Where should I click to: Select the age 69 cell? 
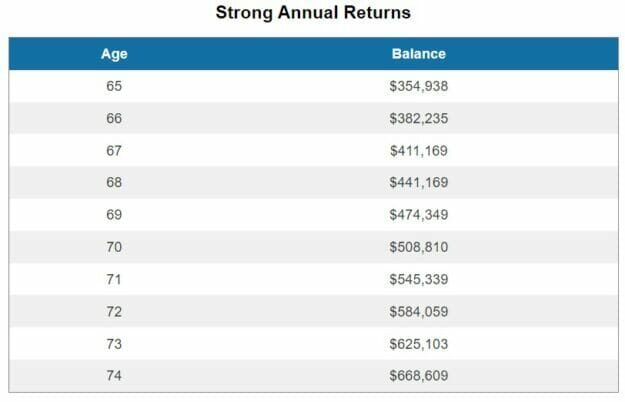click(114, 215)
